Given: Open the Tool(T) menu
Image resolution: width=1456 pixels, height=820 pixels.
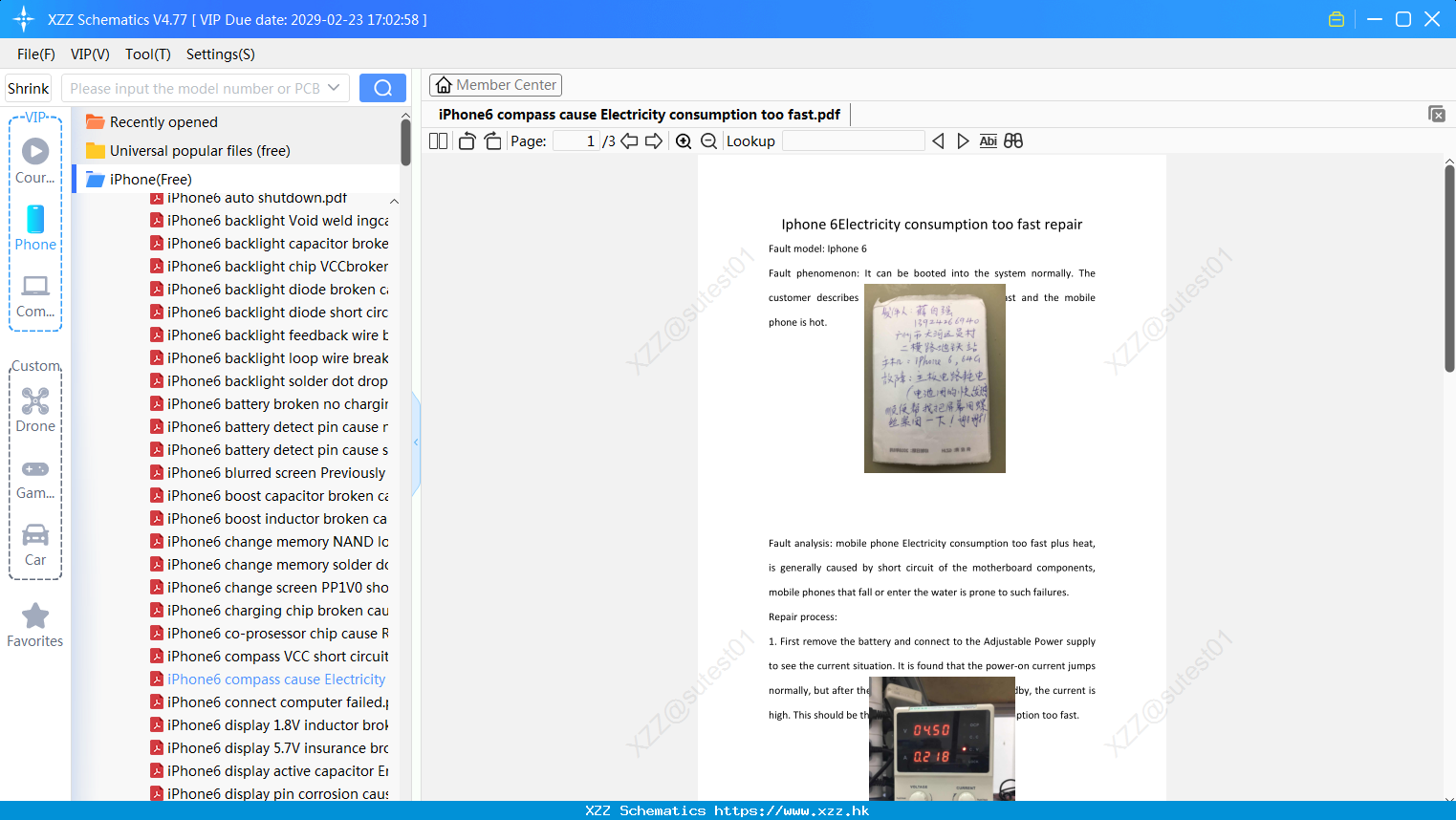Looking at the screenshot, I should tap(147, 54).
